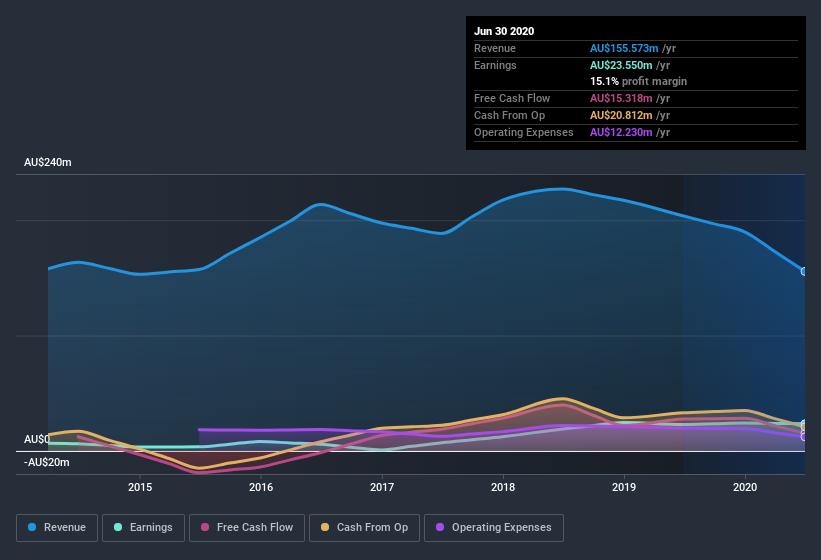Click the Revenue label in the tooltip
Screen dimensions: 821x560
coord(495,48)
